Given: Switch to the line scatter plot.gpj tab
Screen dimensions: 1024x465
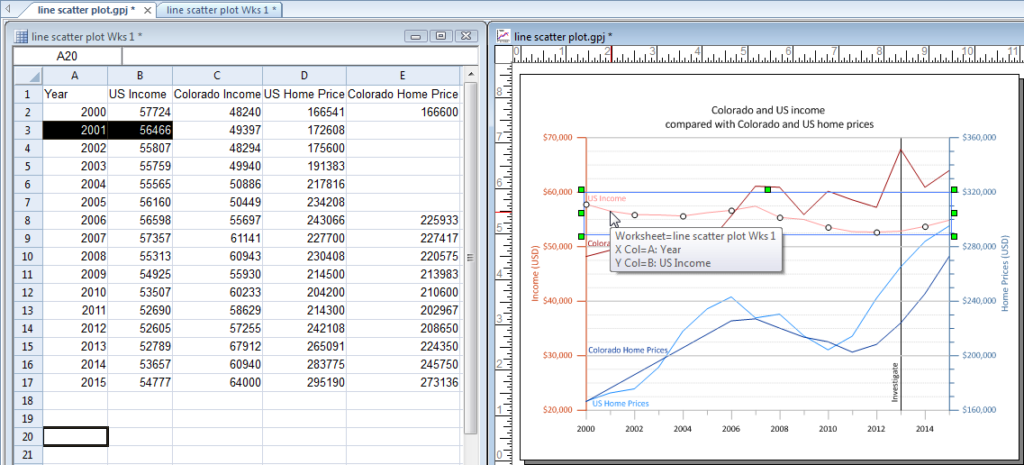Looking at the screenshot, I should pyautogui.click(x=83, y=10).
